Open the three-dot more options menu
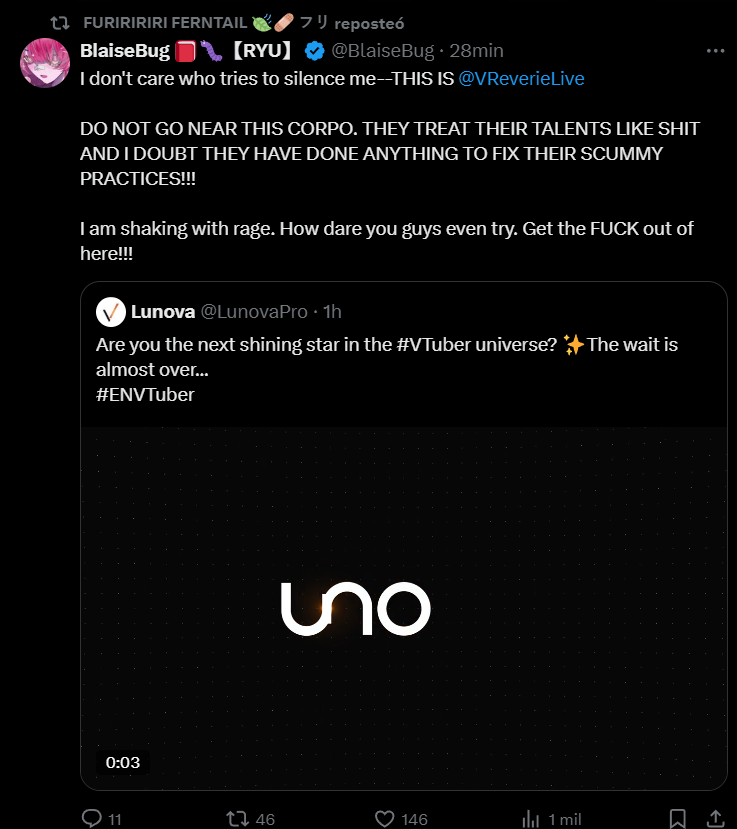 (x=715, y=51)
